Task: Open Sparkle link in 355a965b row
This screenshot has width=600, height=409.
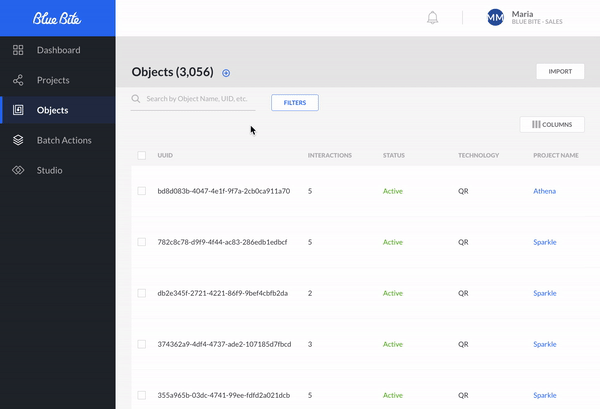Action: 545,395
